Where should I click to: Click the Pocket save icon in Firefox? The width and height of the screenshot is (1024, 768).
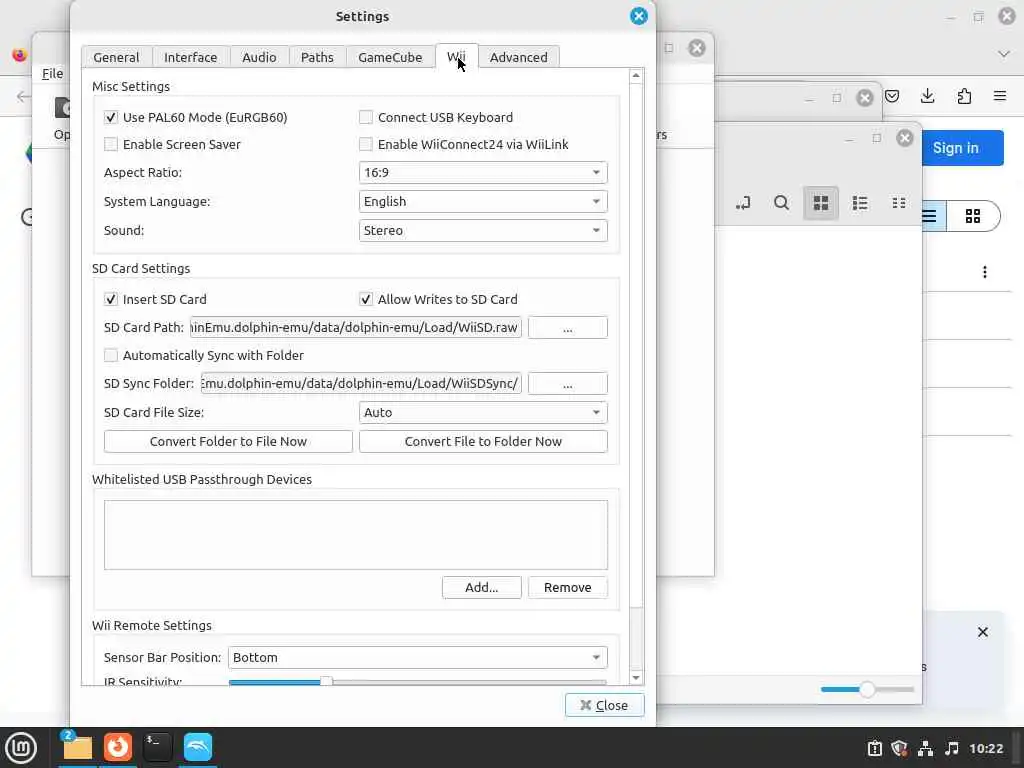click(892, 96)
